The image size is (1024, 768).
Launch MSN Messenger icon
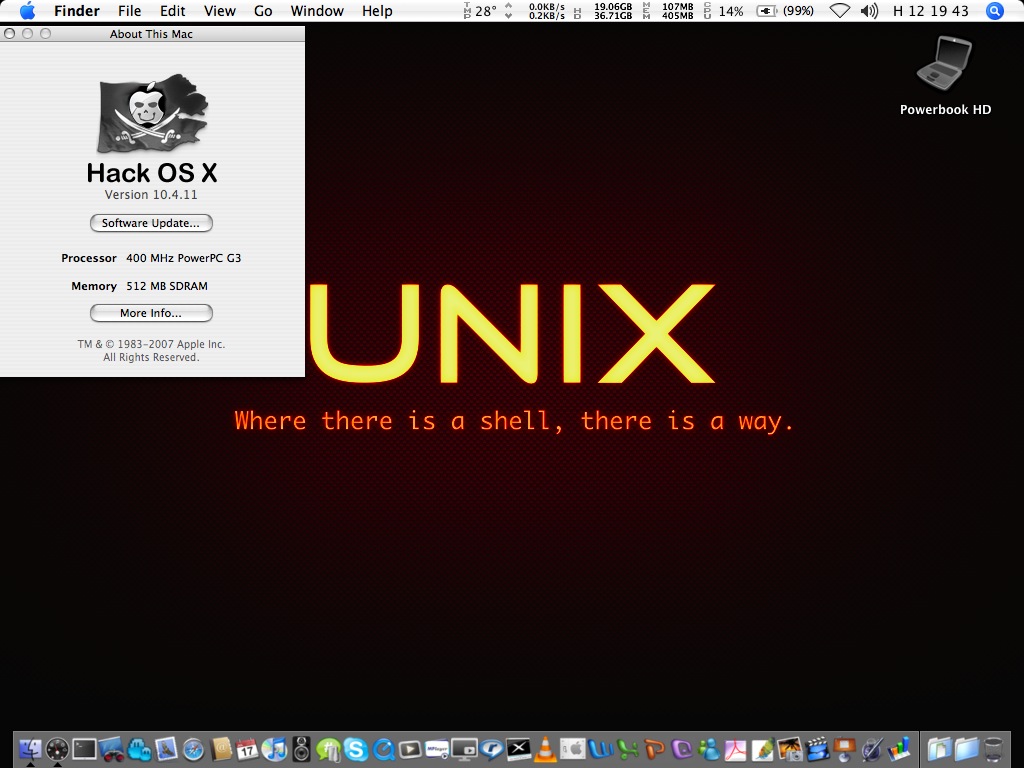tap(709, 749)
